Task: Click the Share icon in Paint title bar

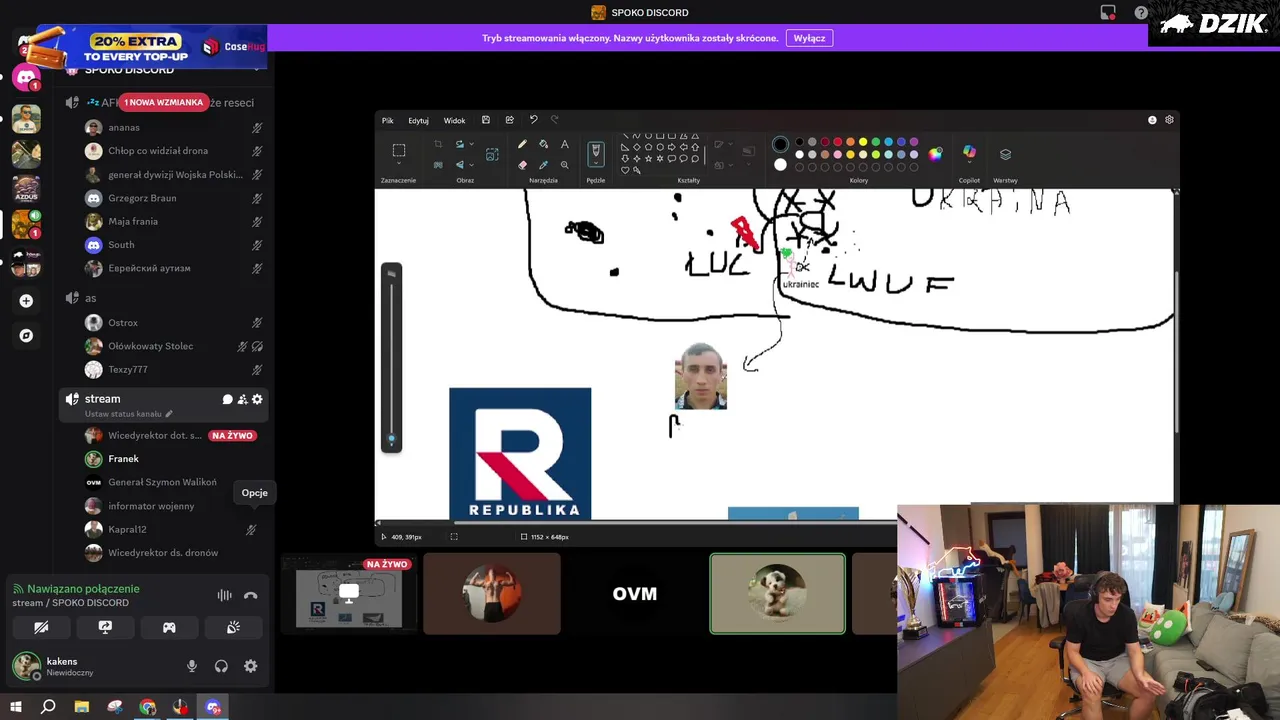Action: (510, 120)
